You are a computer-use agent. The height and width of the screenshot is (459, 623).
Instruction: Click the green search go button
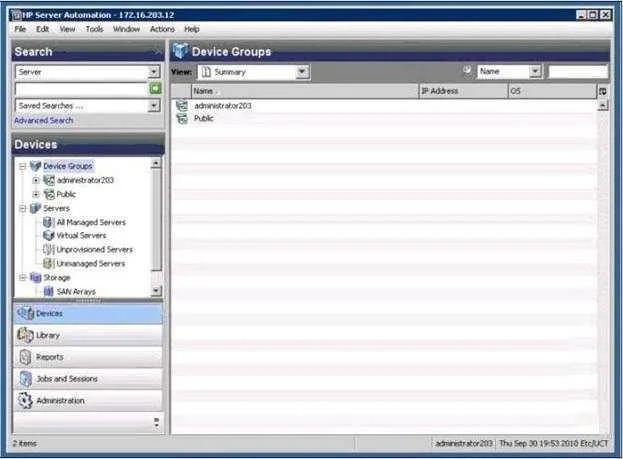tap(155, 89)
